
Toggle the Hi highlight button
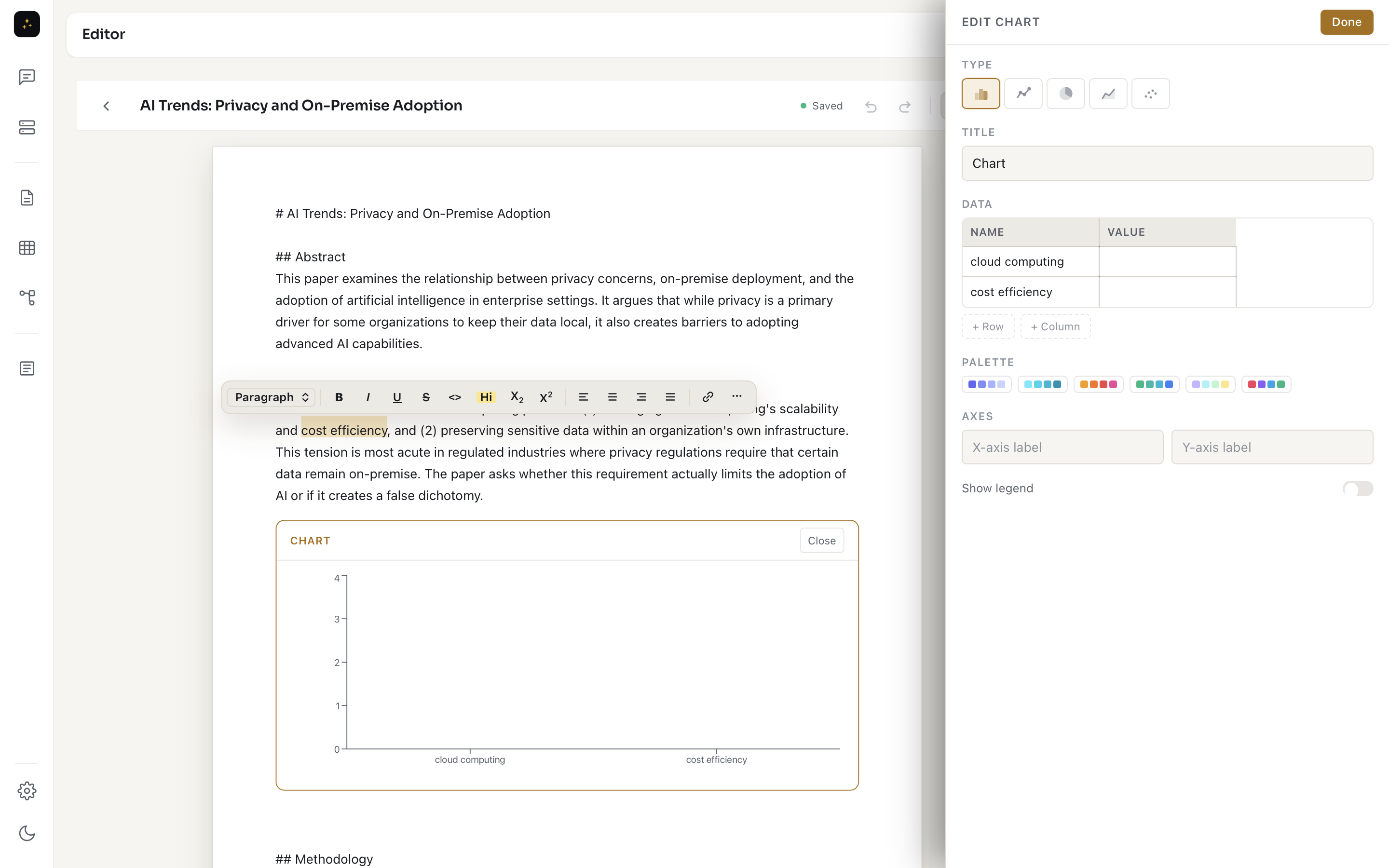pos(486,397)
